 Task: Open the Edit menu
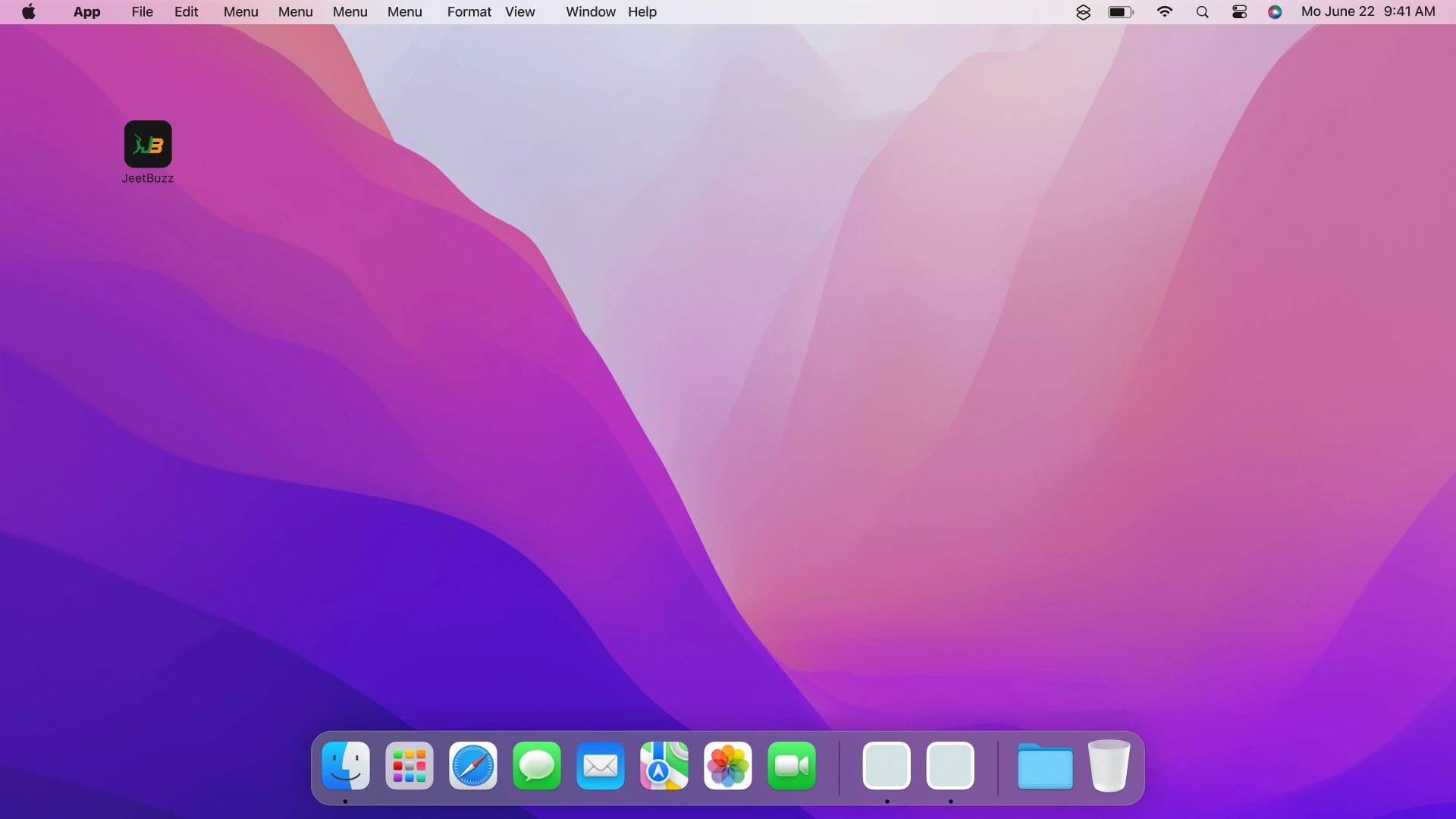(x=187, y=12)
